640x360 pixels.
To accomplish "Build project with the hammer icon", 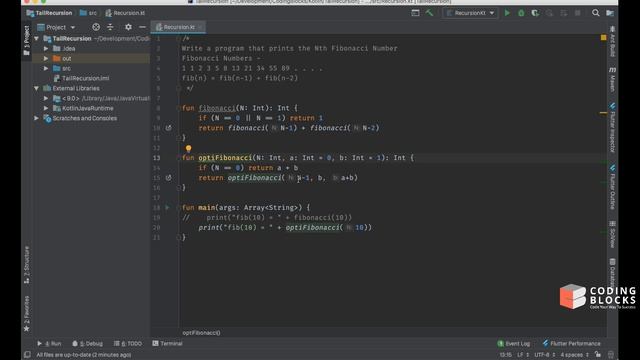I will click(x=429, y=13).
